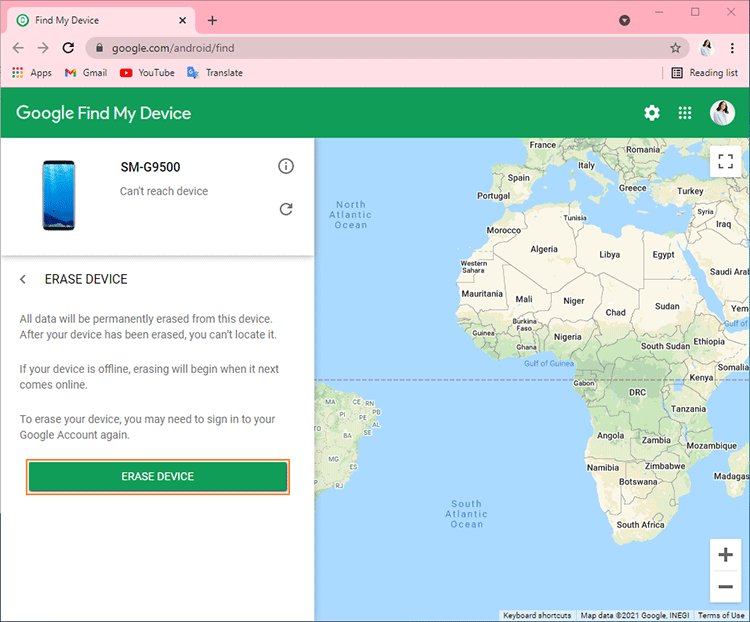Image resolution: width=750 pixels, height=622 pixels.
Task: Toggle fullscreen map view
Action: 725,161
